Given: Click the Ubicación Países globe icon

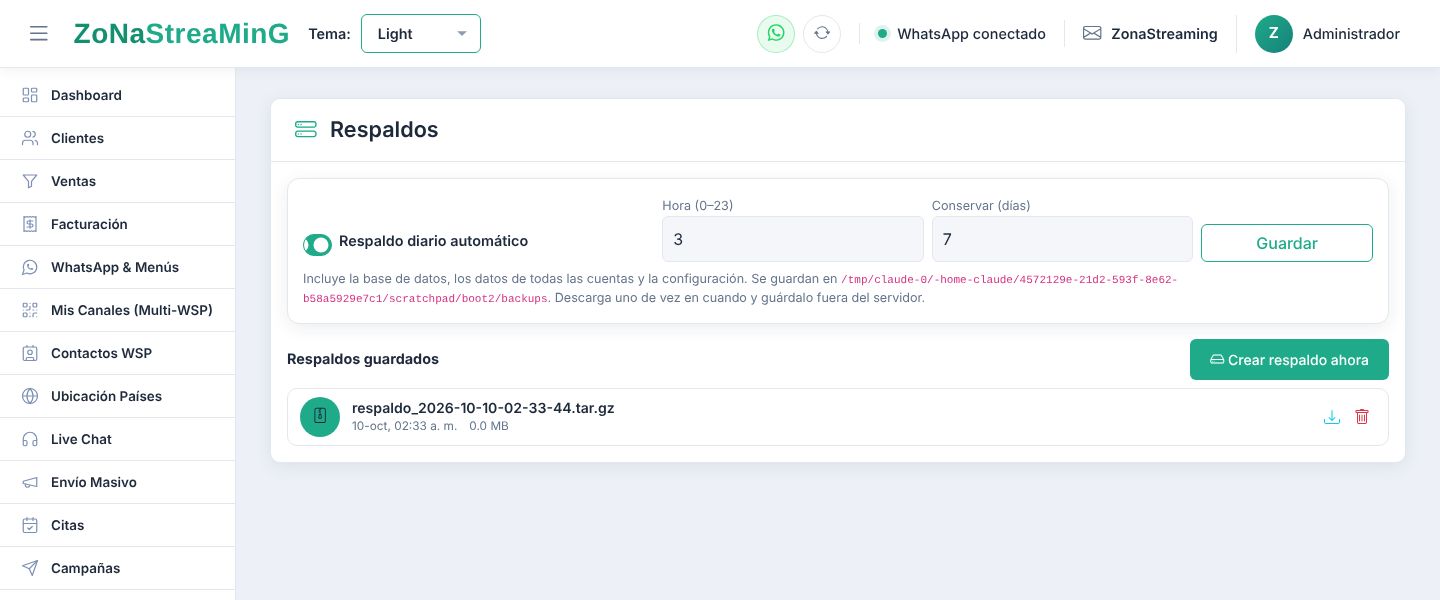Looking at the screenshot, I should [x=30, y=396].
